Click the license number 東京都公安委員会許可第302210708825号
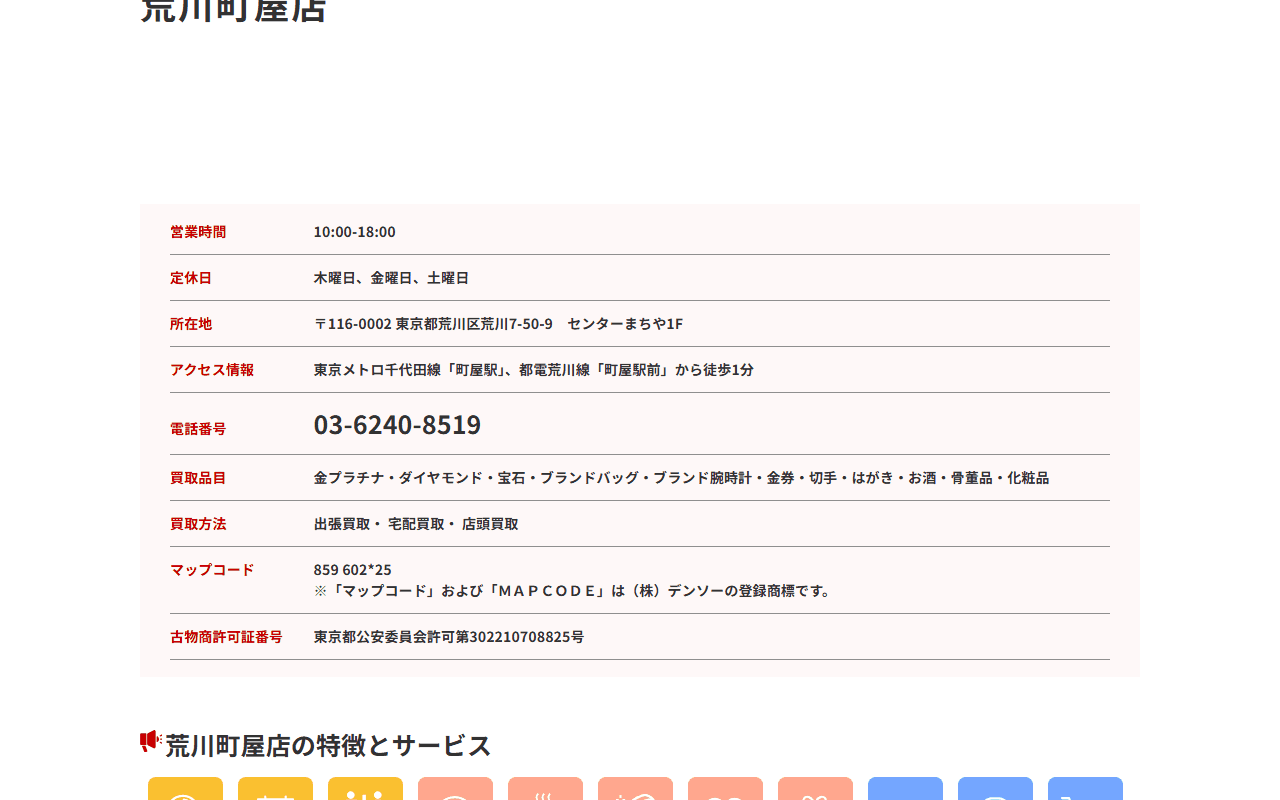The height and width of the screenshot is (800, 1280). pyautogui.click(x=449, y=637)
